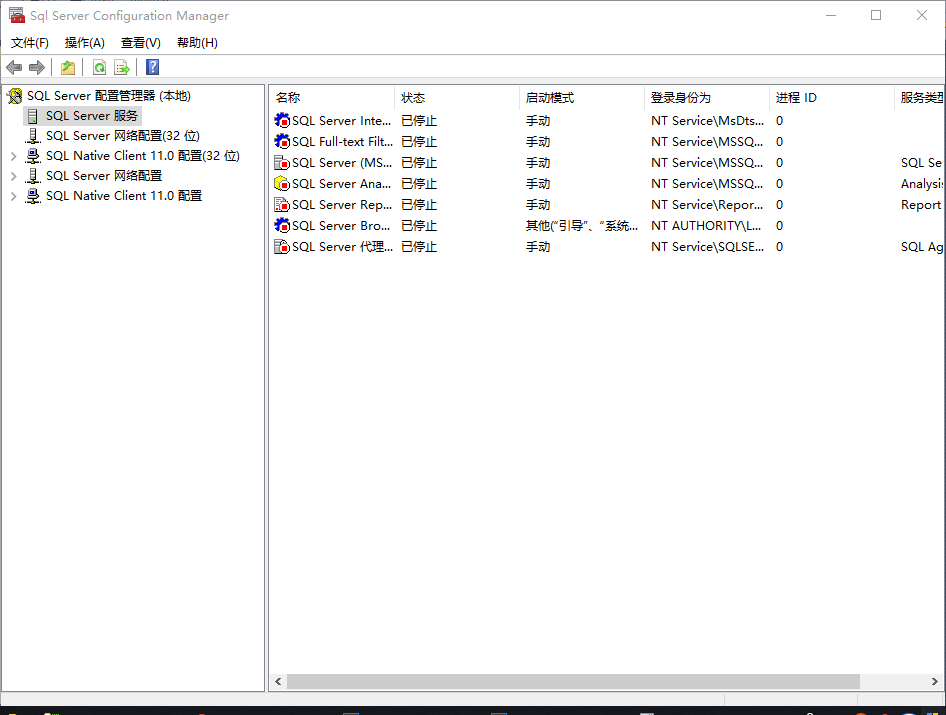946x715 pixels.
Task: Click the SQL Full-text Filt... service icon
Action: [282, 142]
